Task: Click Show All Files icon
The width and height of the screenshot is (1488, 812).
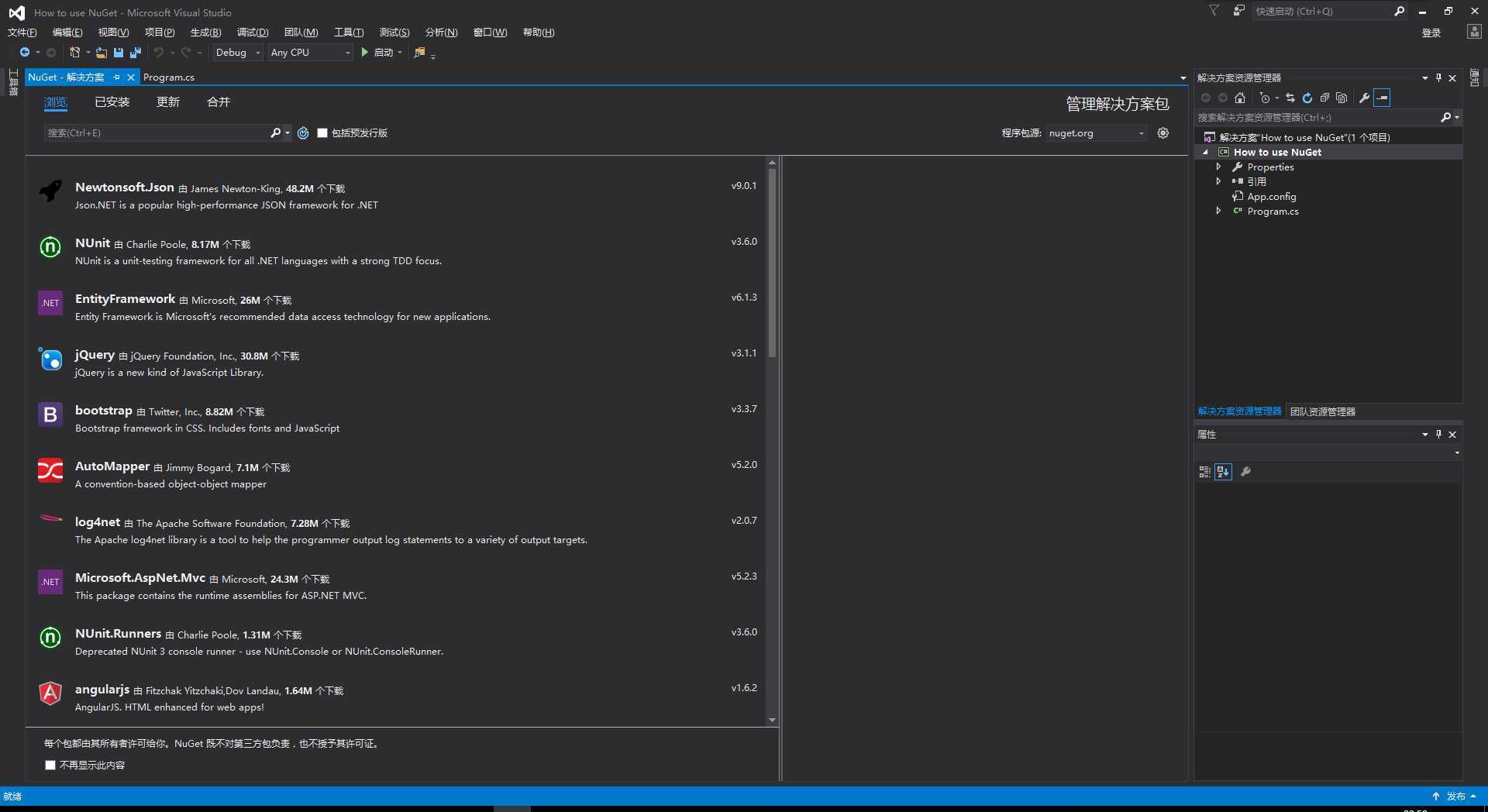Action: [1342, 98]
